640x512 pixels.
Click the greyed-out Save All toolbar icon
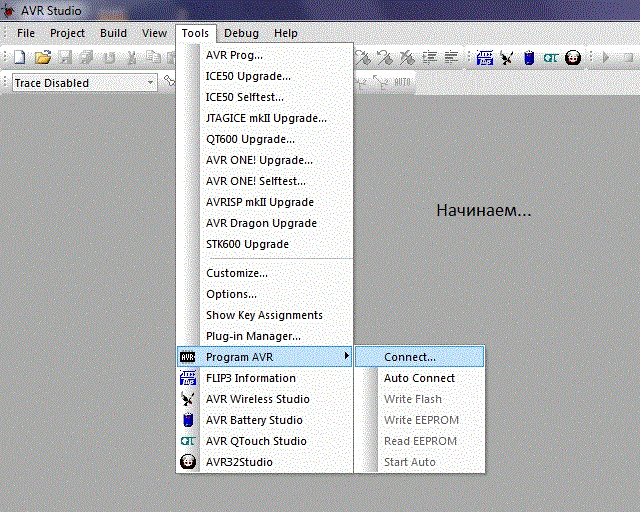click(87, 58)
